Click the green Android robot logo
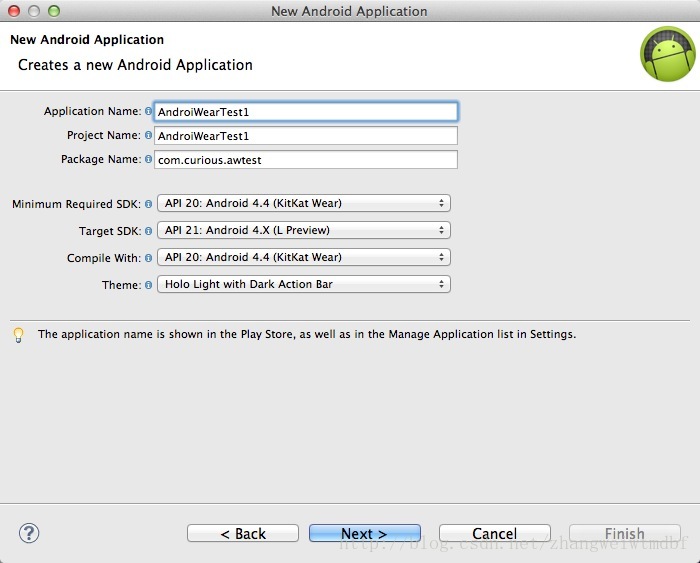This screenshot has width=700, height=563. tap(667, 54)
